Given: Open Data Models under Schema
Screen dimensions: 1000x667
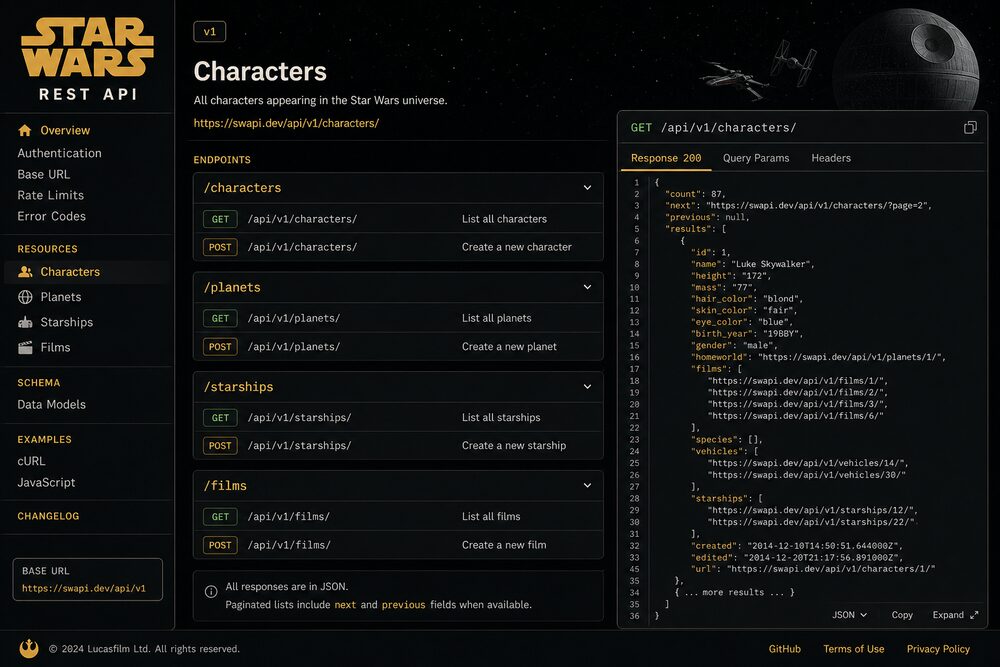Looking at the screenshot, I should (x=52, y=404).
